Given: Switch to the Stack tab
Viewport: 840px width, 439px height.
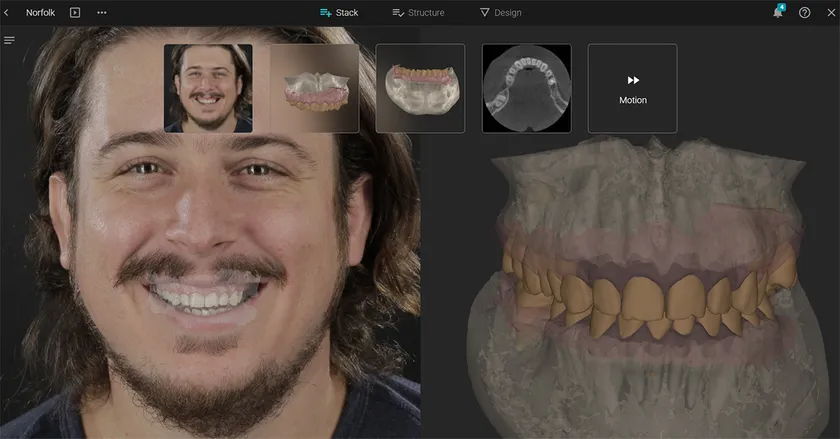Looking at the screenshot, I should 339,13.
